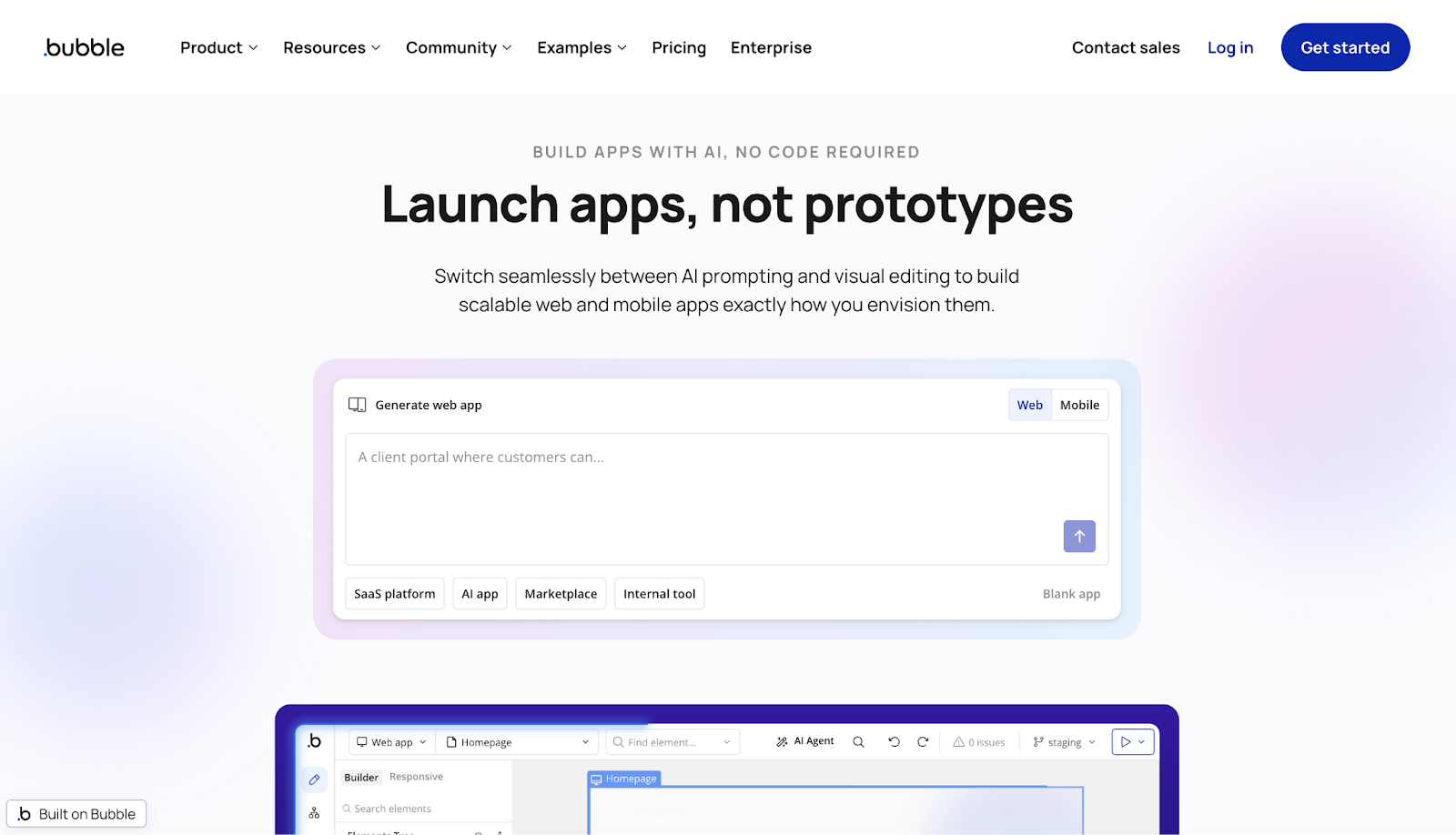Expand the Resources menu
Image resolution: width=1456 pixels, height=835 pixels.
click(331, 47)
